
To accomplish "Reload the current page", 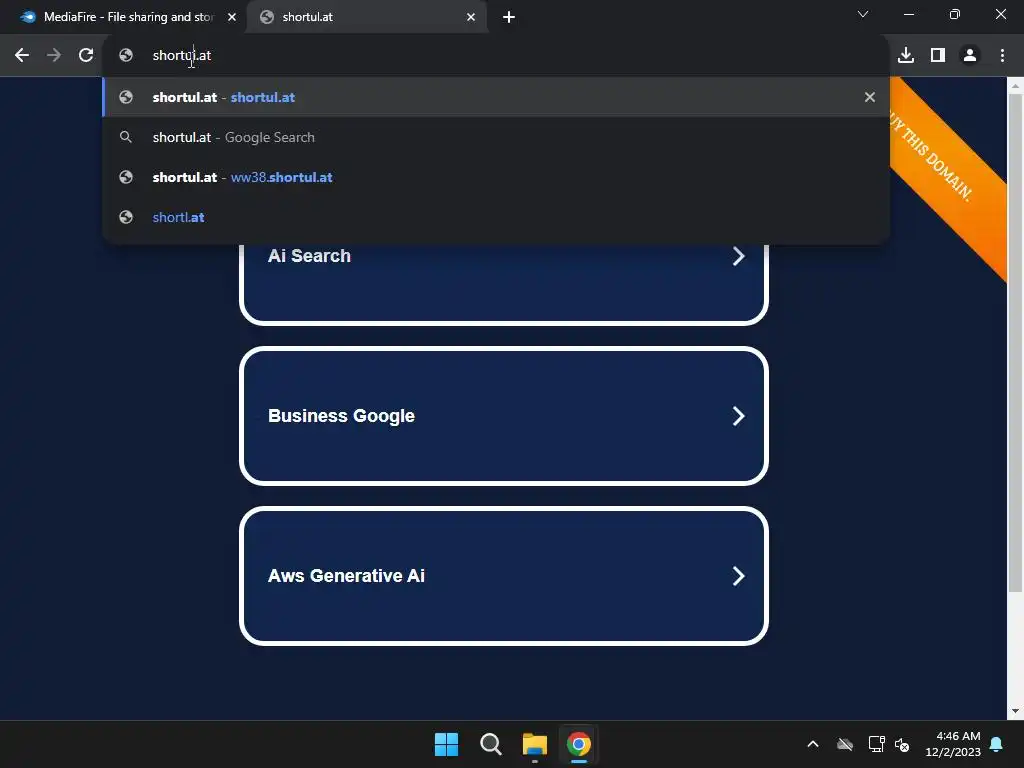I will pos(86,56).
